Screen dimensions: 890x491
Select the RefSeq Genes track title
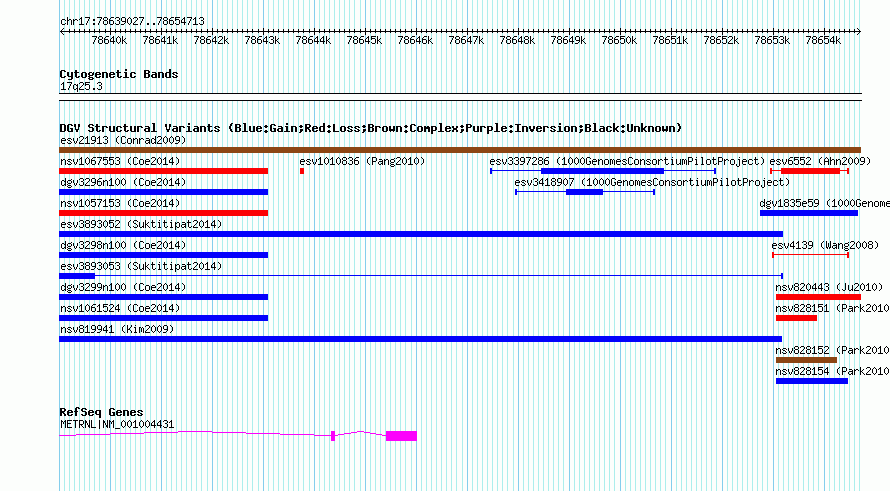pos(102,413)
